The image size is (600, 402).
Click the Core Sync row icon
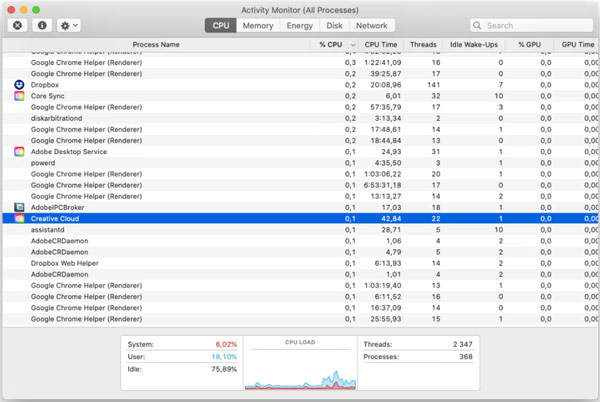click(19, 96)
